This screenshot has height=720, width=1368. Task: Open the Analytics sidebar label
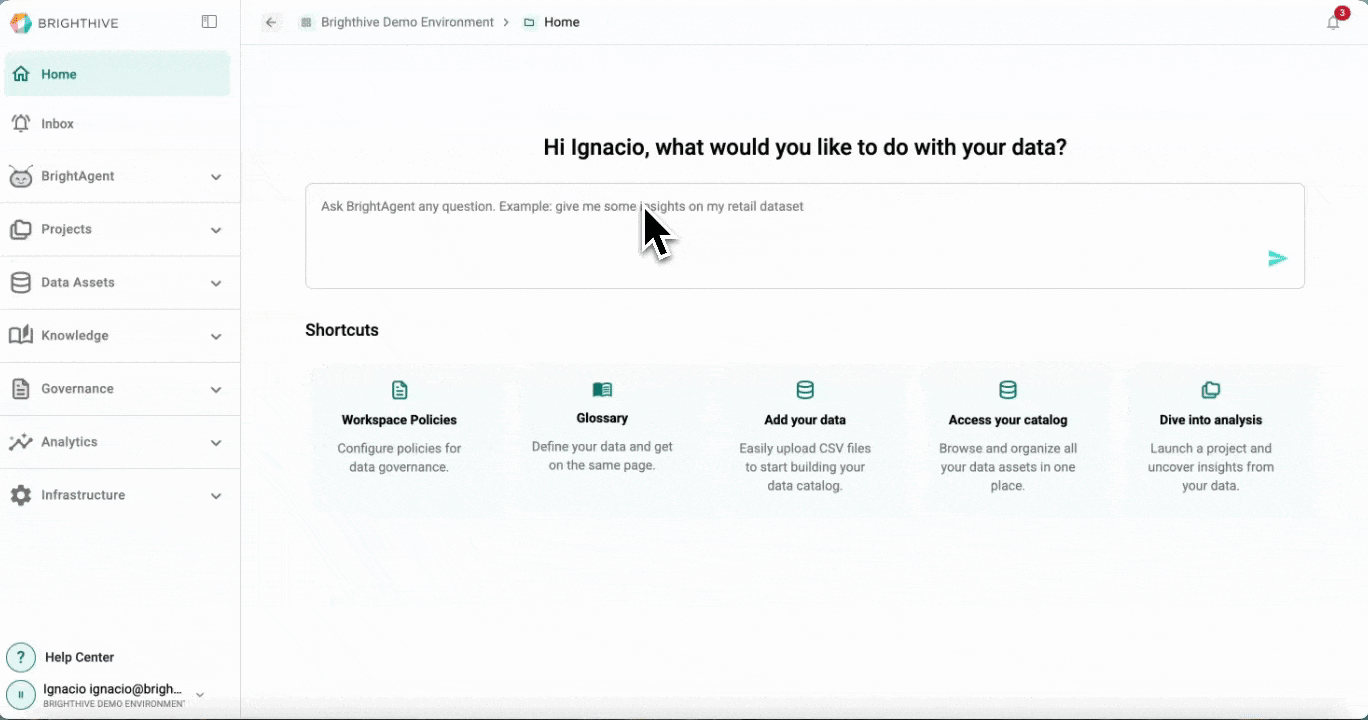click(69, 441)
